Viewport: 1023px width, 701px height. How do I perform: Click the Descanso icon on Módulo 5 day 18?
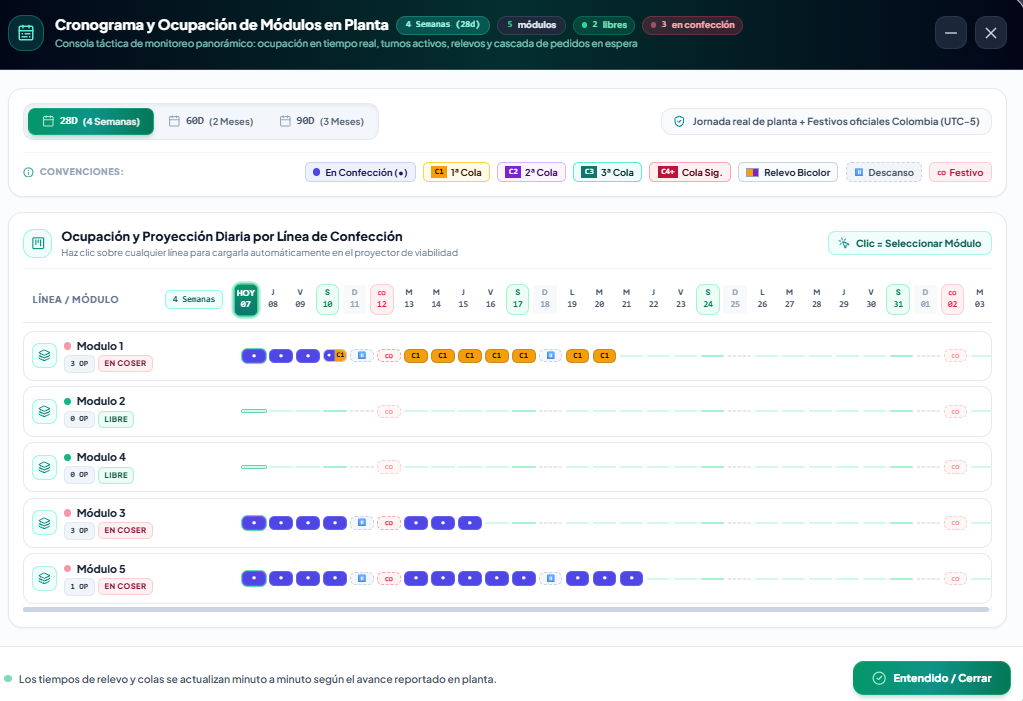click(x=551, y=578)
